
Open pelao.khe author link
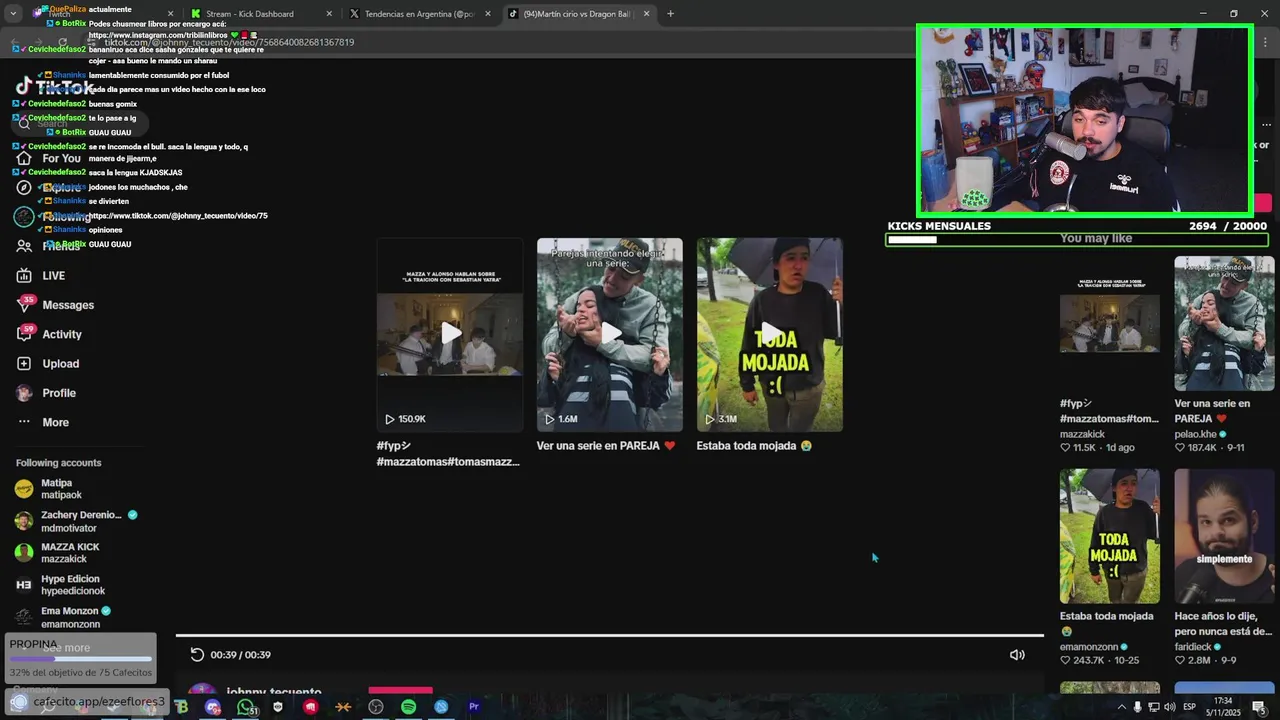click(x=1196, y=434)
